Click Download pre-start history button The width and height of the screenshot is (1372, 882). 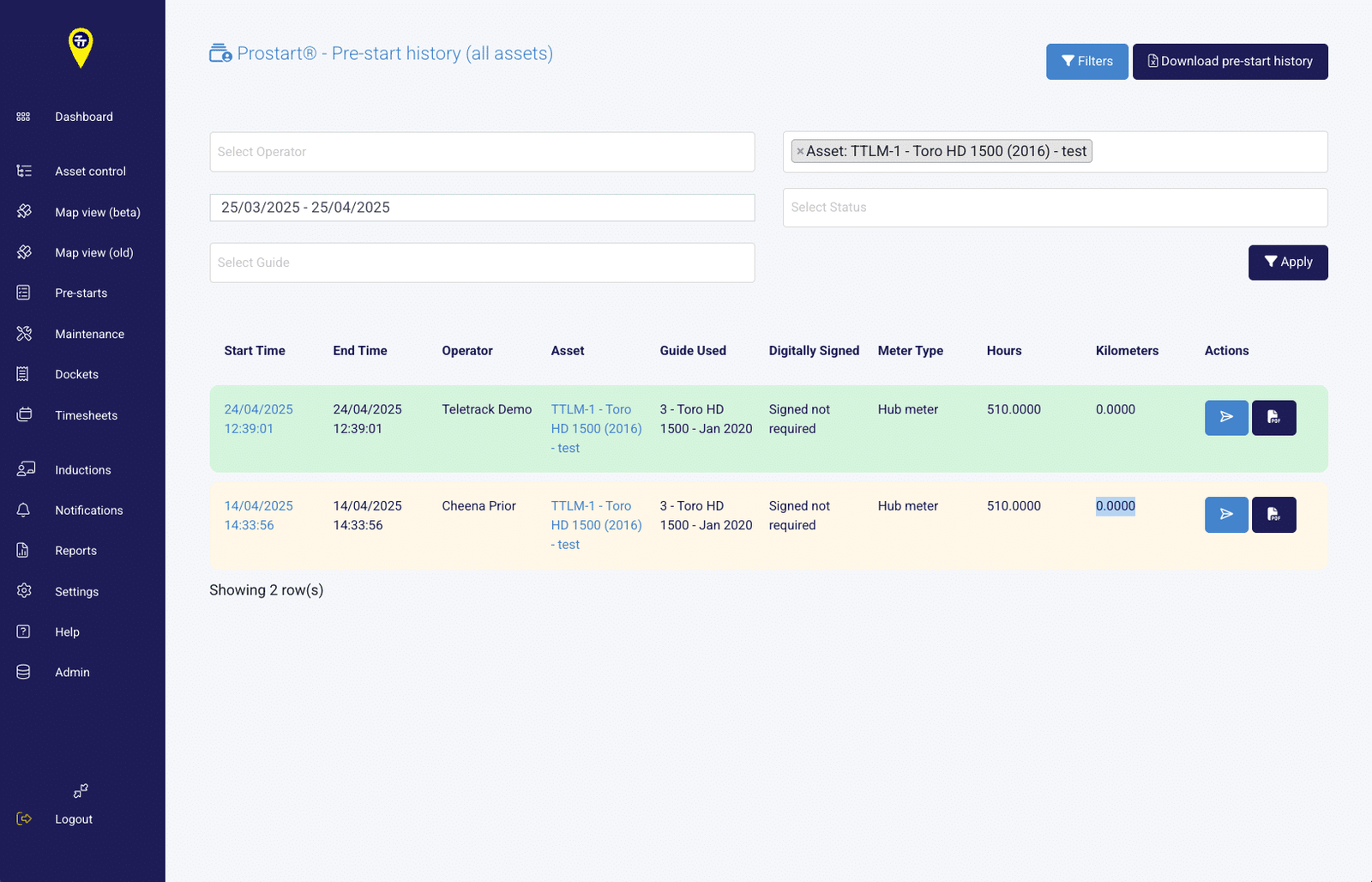pyautogui.click(x=1230, y=62)
